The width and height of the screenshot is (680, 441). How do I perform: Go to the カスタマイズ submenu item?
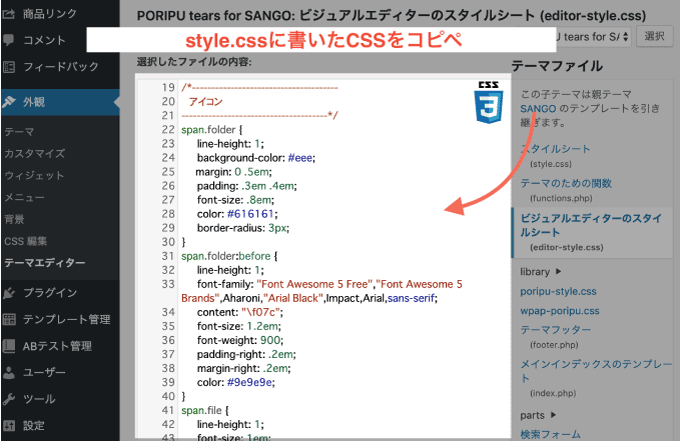[35, 154]
